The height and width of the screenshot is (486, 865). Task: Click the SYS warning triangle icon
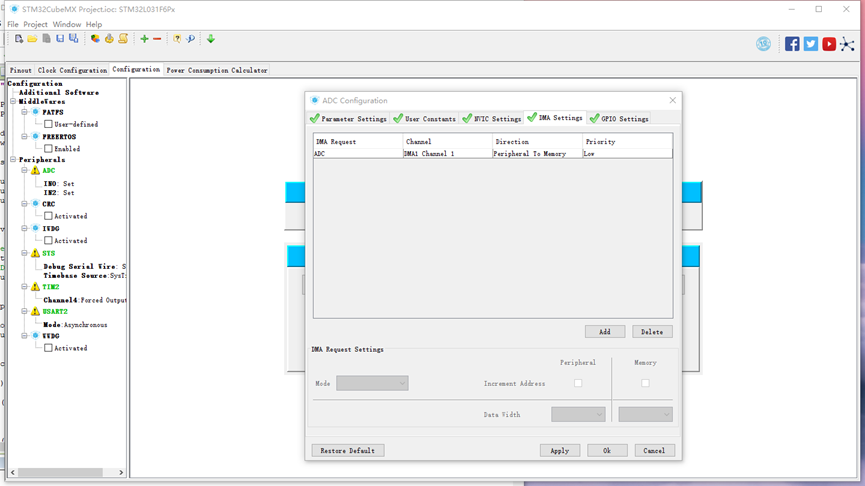pyautogui.click(x=35, y=253)
